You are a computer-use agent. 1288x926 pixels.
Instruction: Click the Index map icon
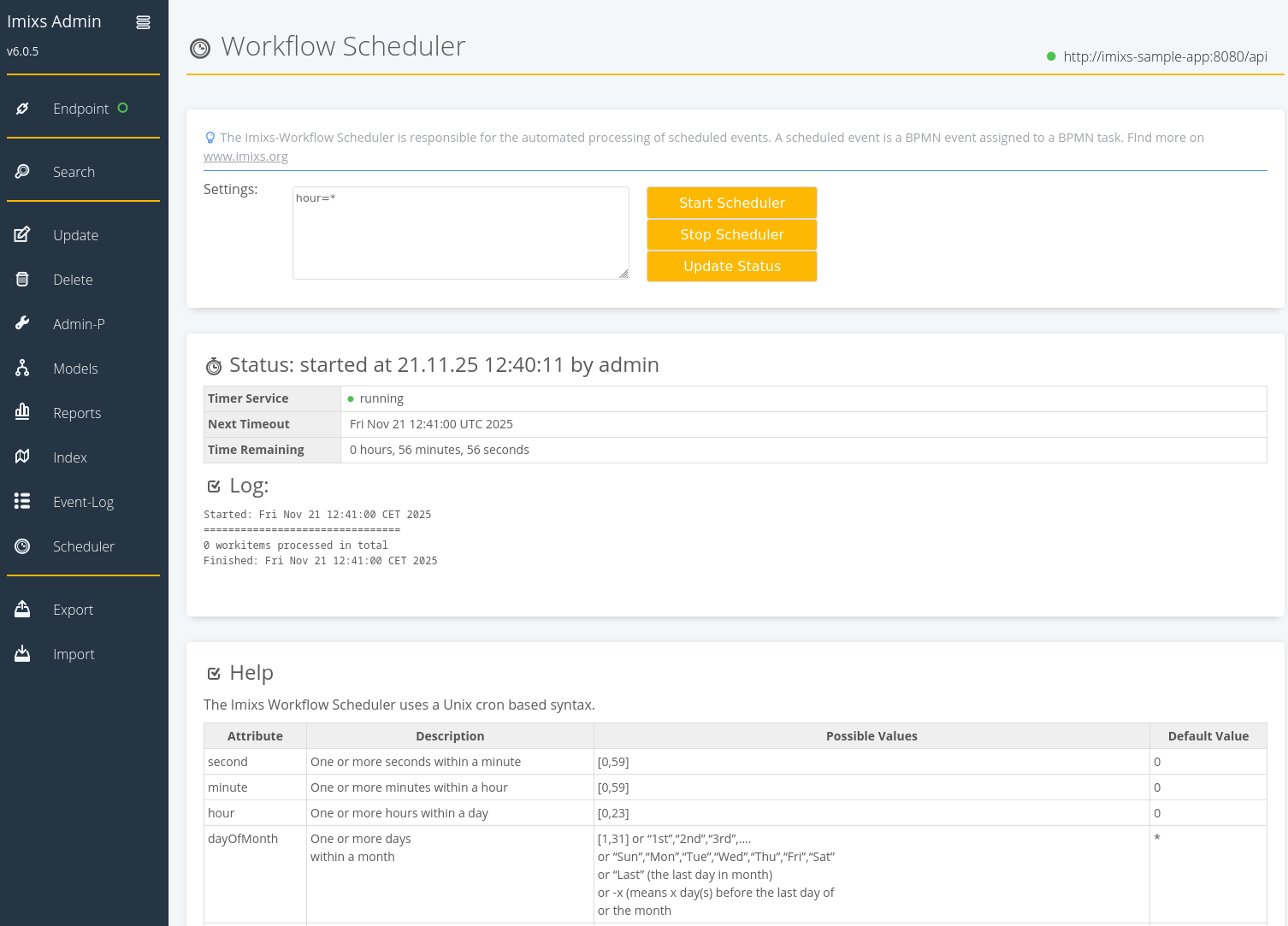[x=22, y=457]
